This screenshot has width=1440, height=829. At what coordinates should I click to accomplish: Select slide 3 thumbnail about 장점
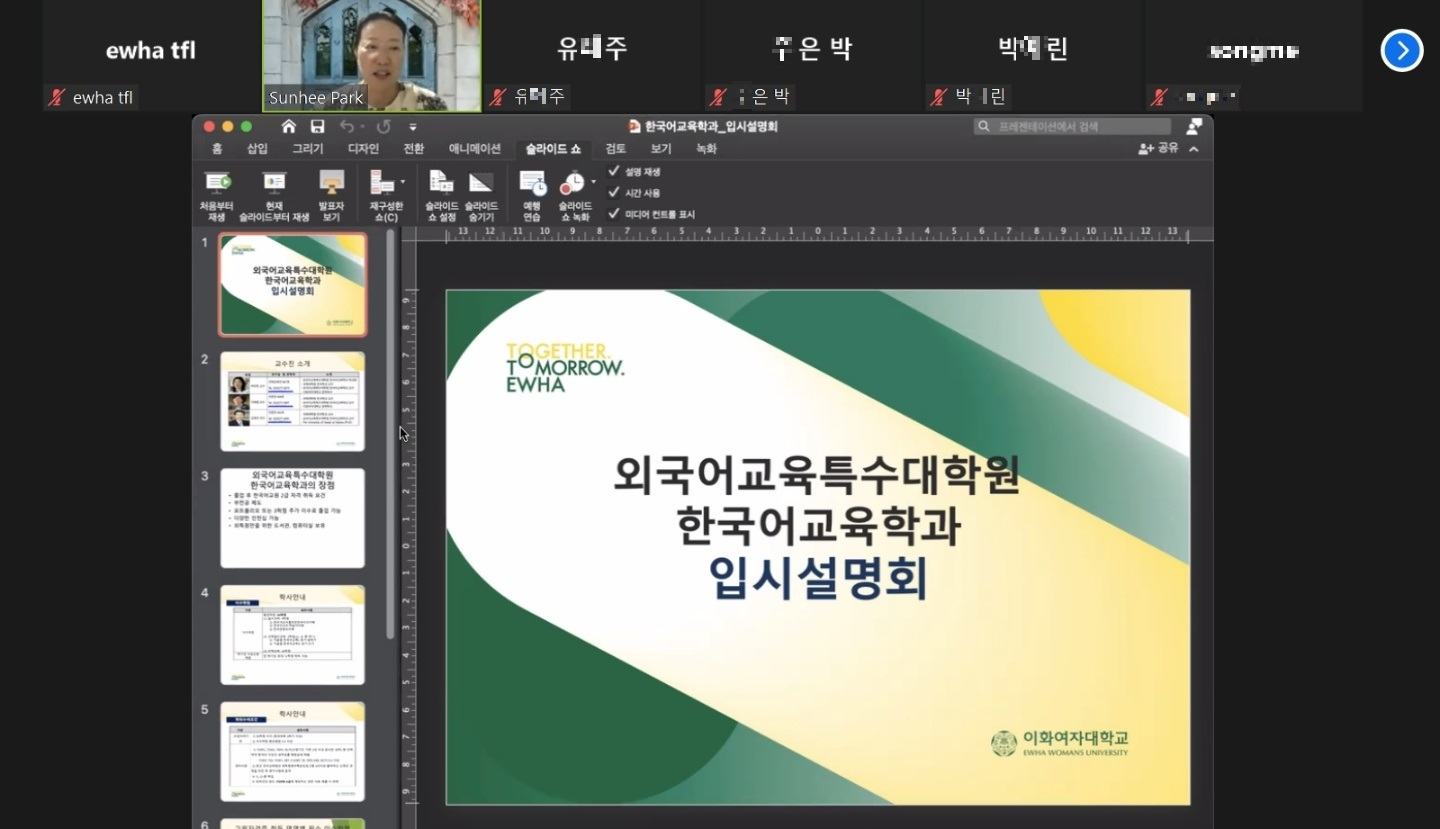click(293, 518)
